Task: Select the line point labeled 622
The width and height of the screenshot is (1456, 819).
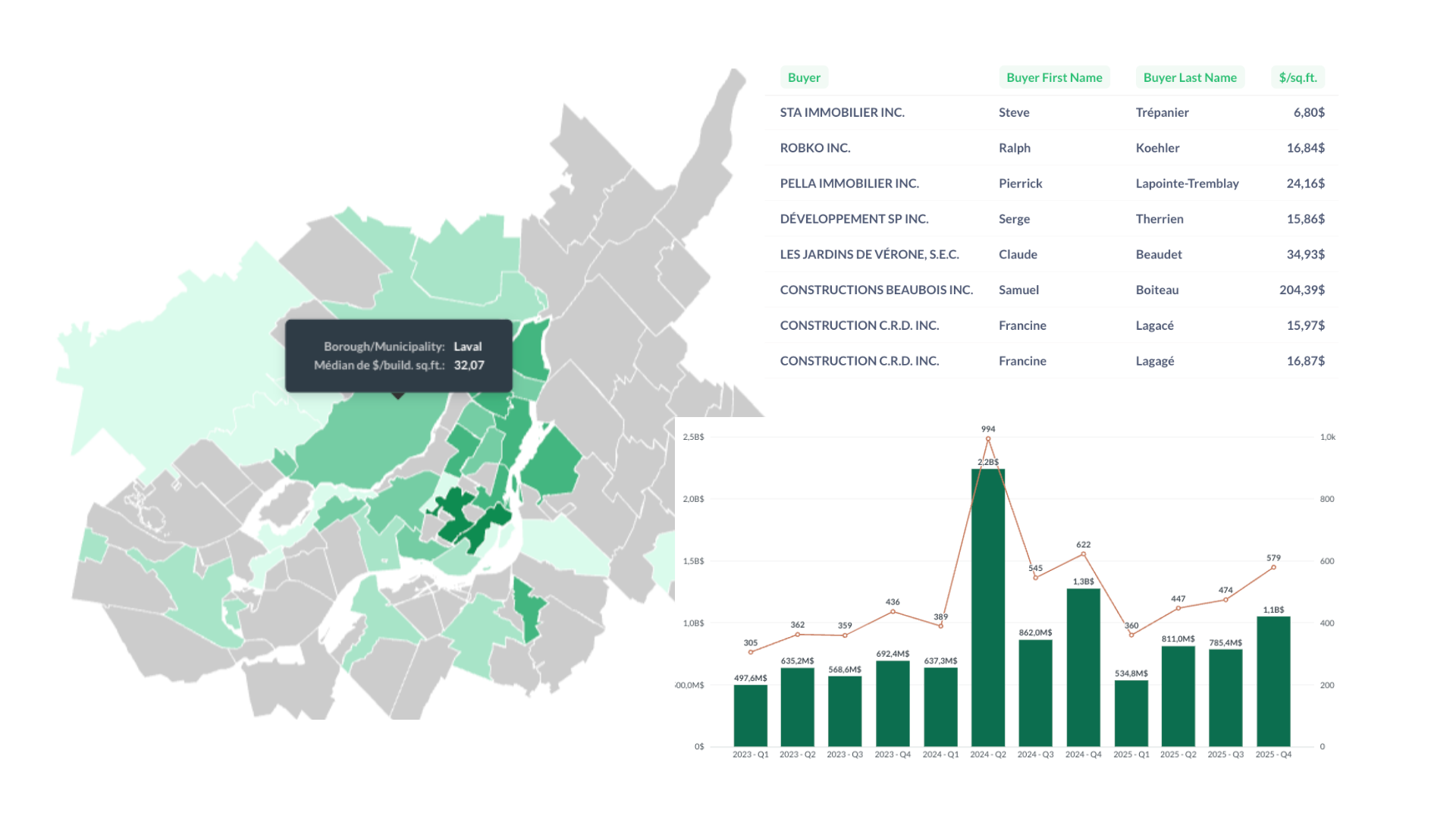Action: click(1083, 554)
